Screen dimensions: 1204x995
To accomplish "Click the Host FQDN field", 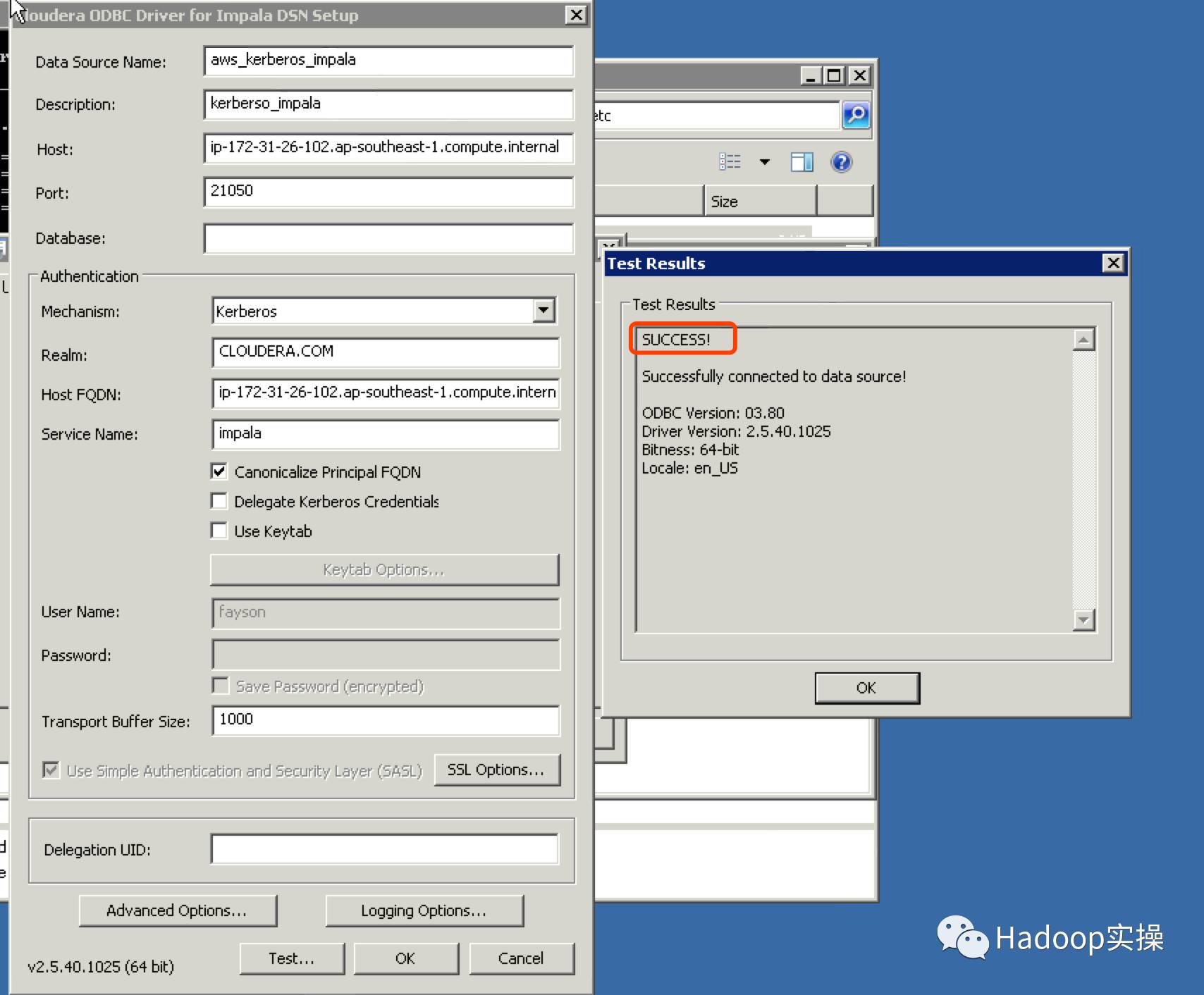I will 386,393.
